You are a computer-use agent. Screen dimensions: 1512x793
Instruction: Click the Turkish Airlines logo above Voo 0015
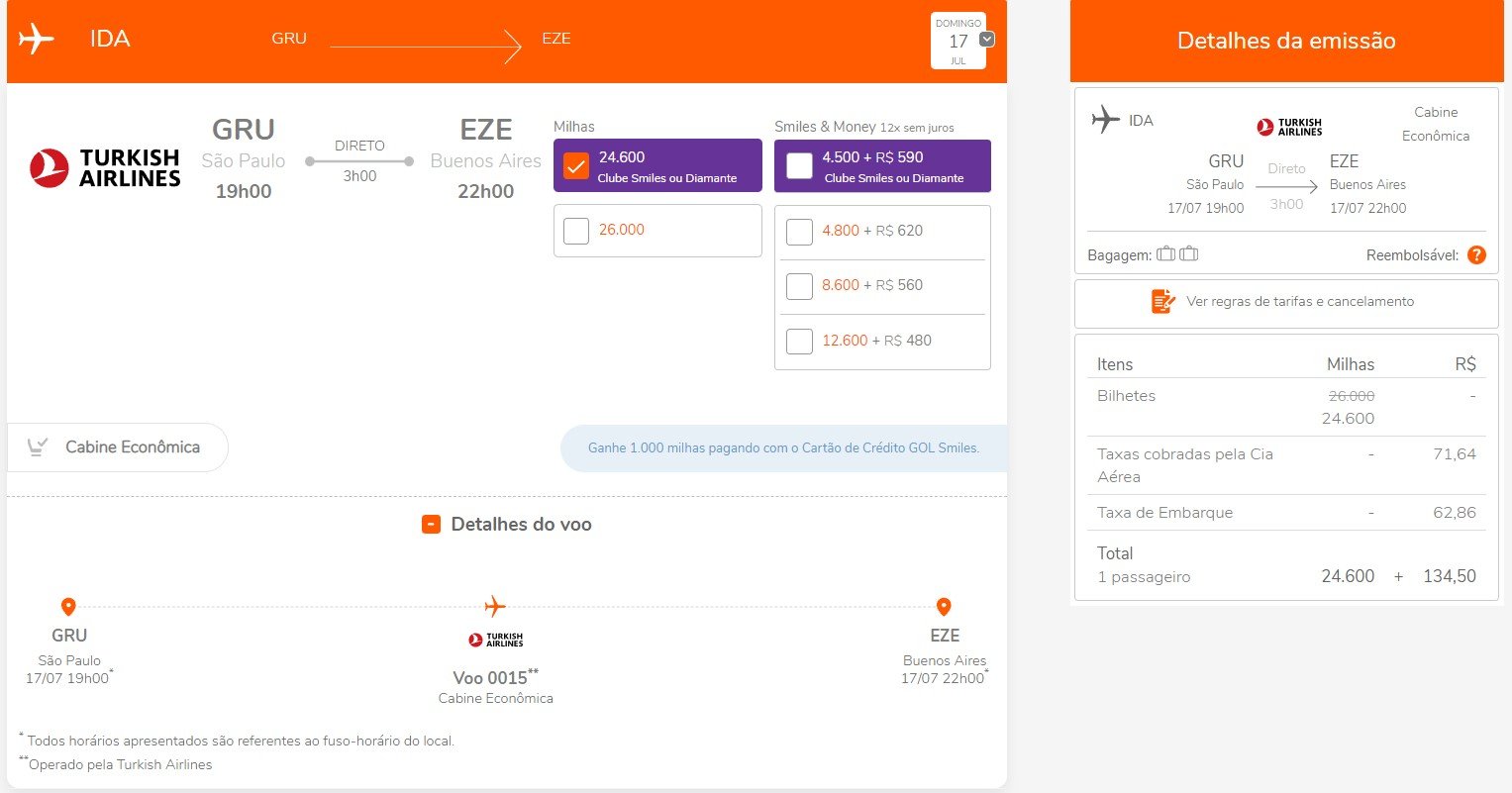(x=496, y=641)
